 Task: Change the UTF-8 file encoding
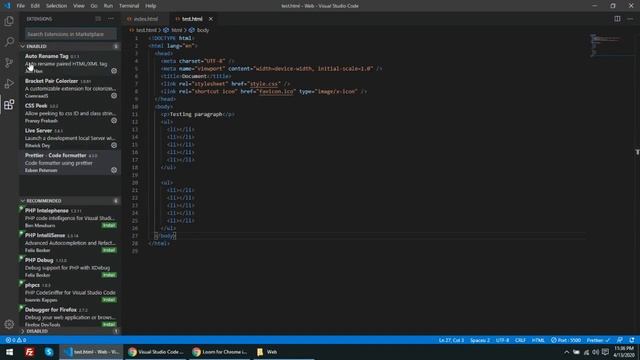click(x=502, y=340)
